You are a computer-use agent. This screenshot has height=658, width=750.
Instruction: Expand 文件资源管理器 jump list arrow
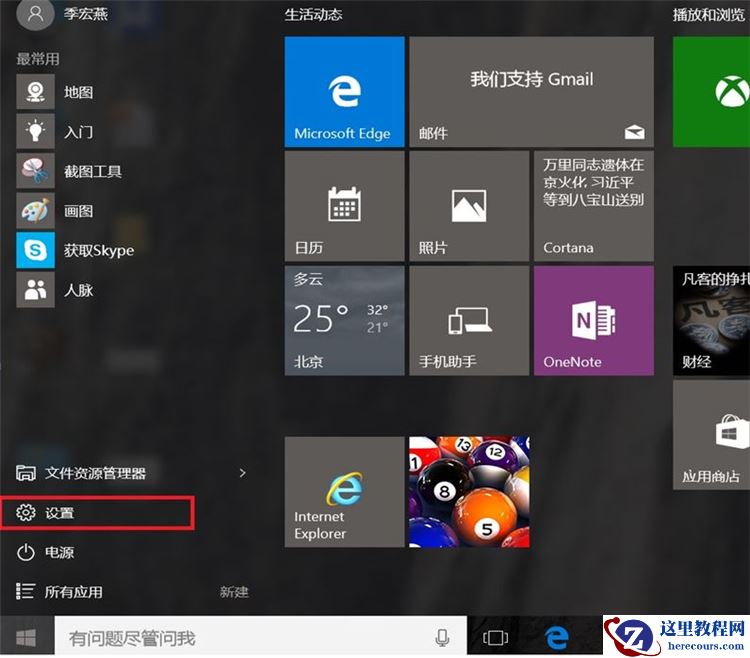(x=243, y=473)
